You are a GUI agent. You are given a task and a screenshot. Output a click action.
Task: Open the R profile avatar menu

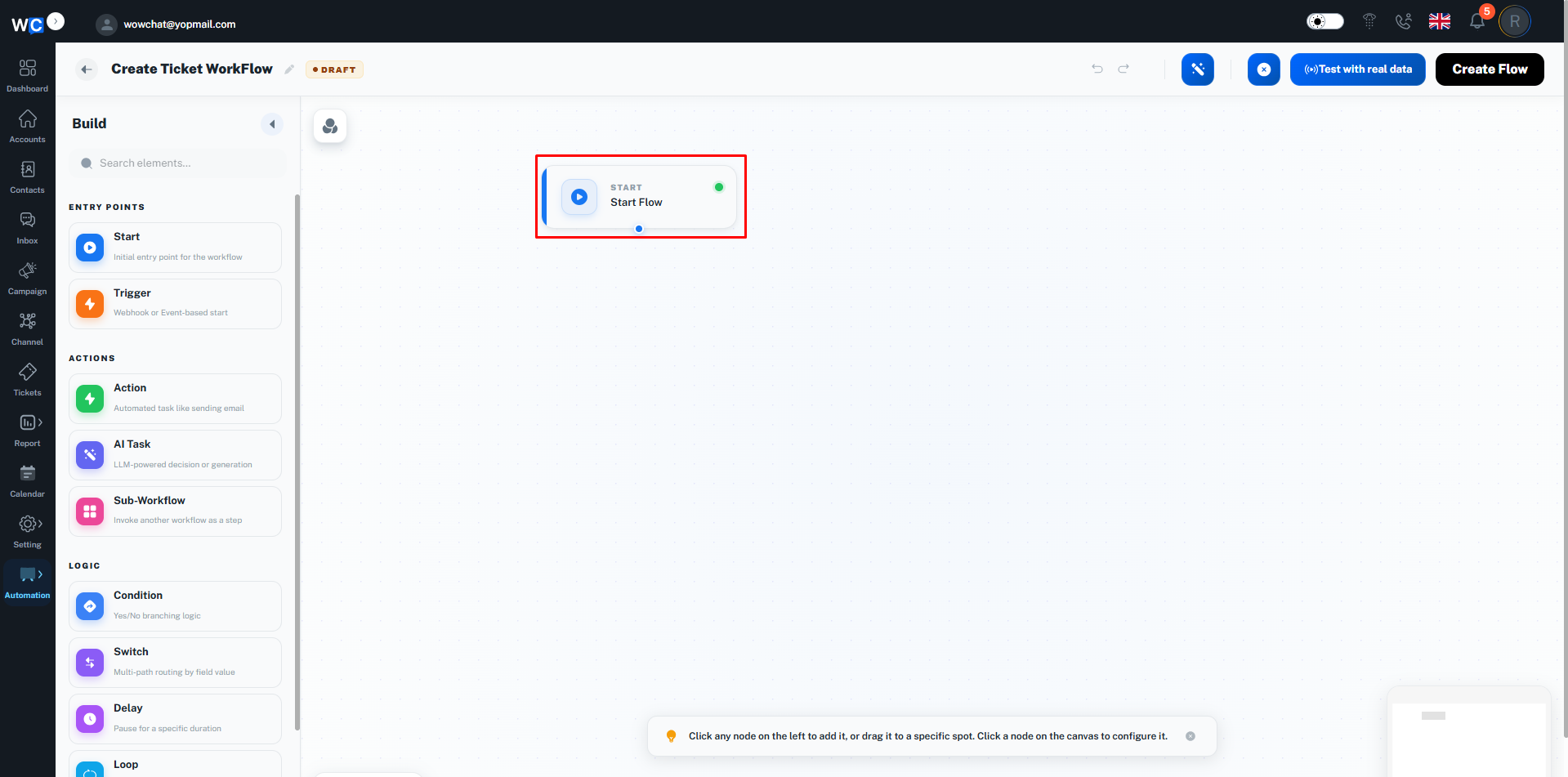click(x=1514, y=21)
